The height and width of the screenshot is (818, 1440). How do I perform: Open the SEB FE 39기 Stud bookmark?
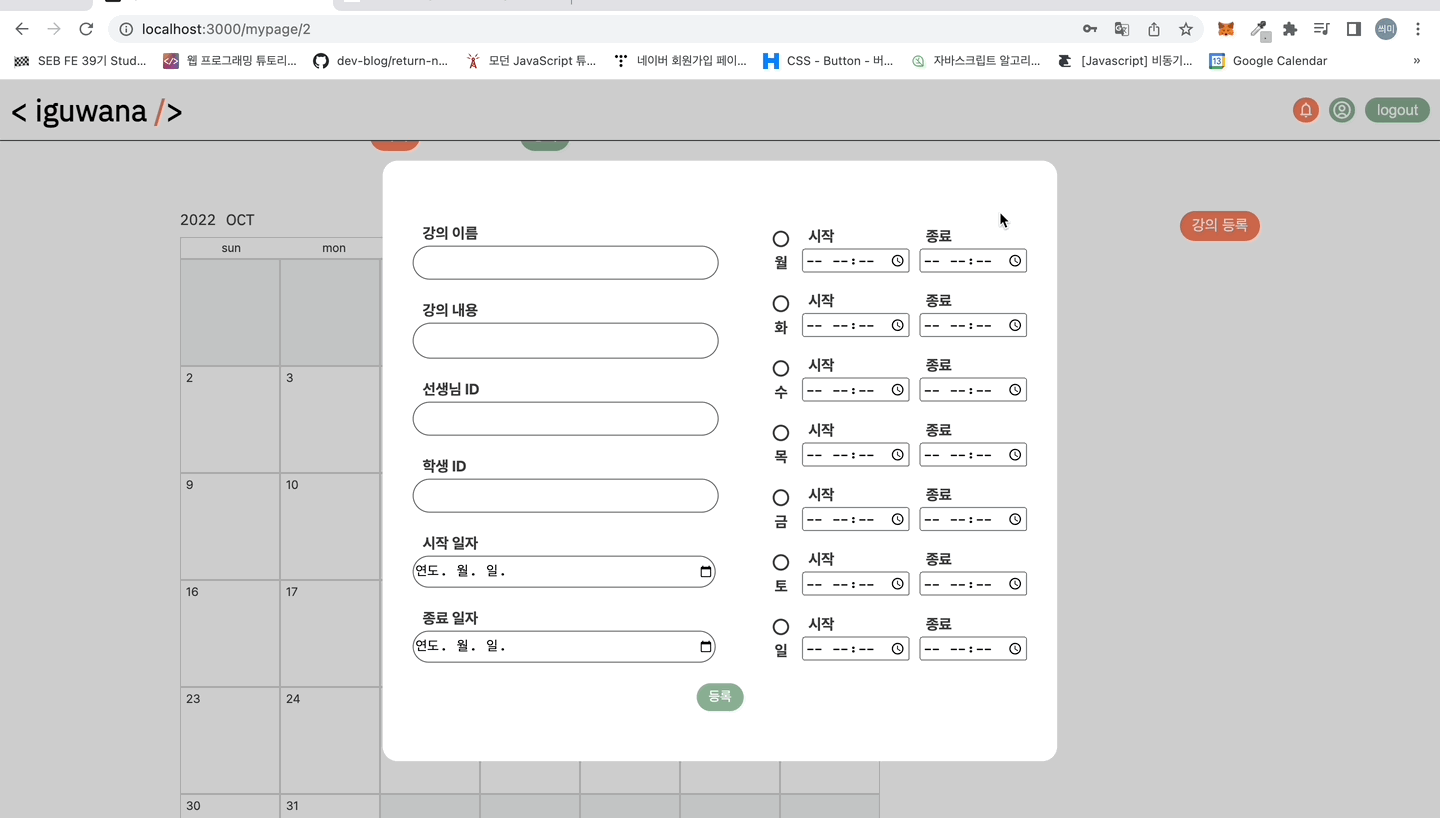click(x=80, y=61)
